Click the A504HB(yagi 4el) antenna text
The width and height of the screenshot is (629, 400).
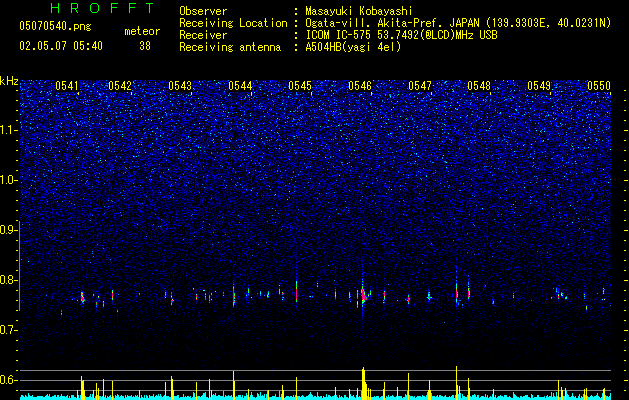click(353, 47)
